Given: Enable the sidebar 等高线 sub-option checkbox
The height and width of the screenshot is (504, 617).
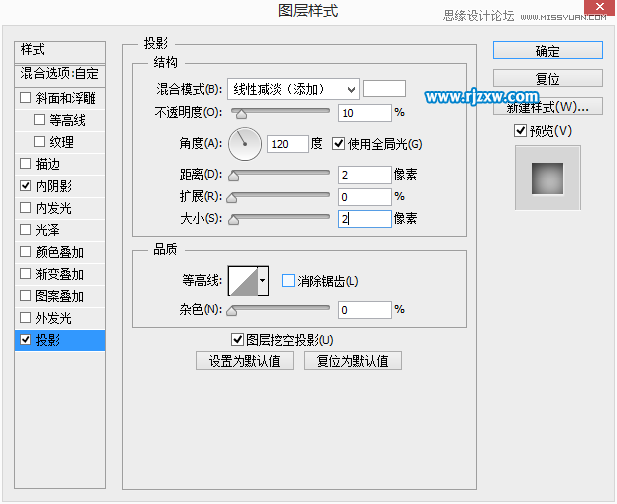Looking at the screenshot, I should coord(39,120).
